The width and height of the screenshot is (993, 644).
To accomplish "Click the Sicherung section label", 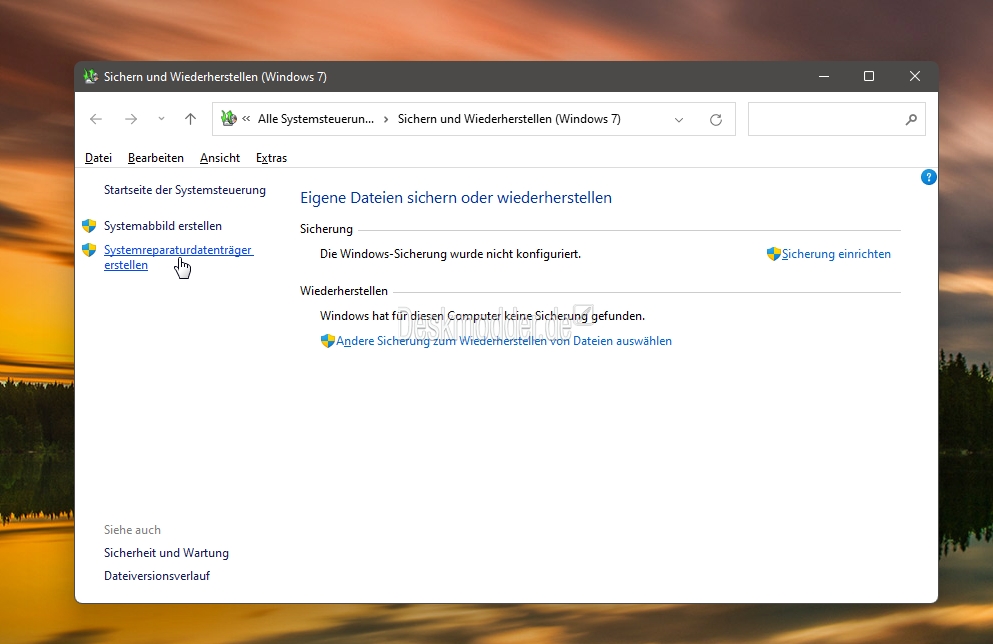I will click(x=326, y=229).
